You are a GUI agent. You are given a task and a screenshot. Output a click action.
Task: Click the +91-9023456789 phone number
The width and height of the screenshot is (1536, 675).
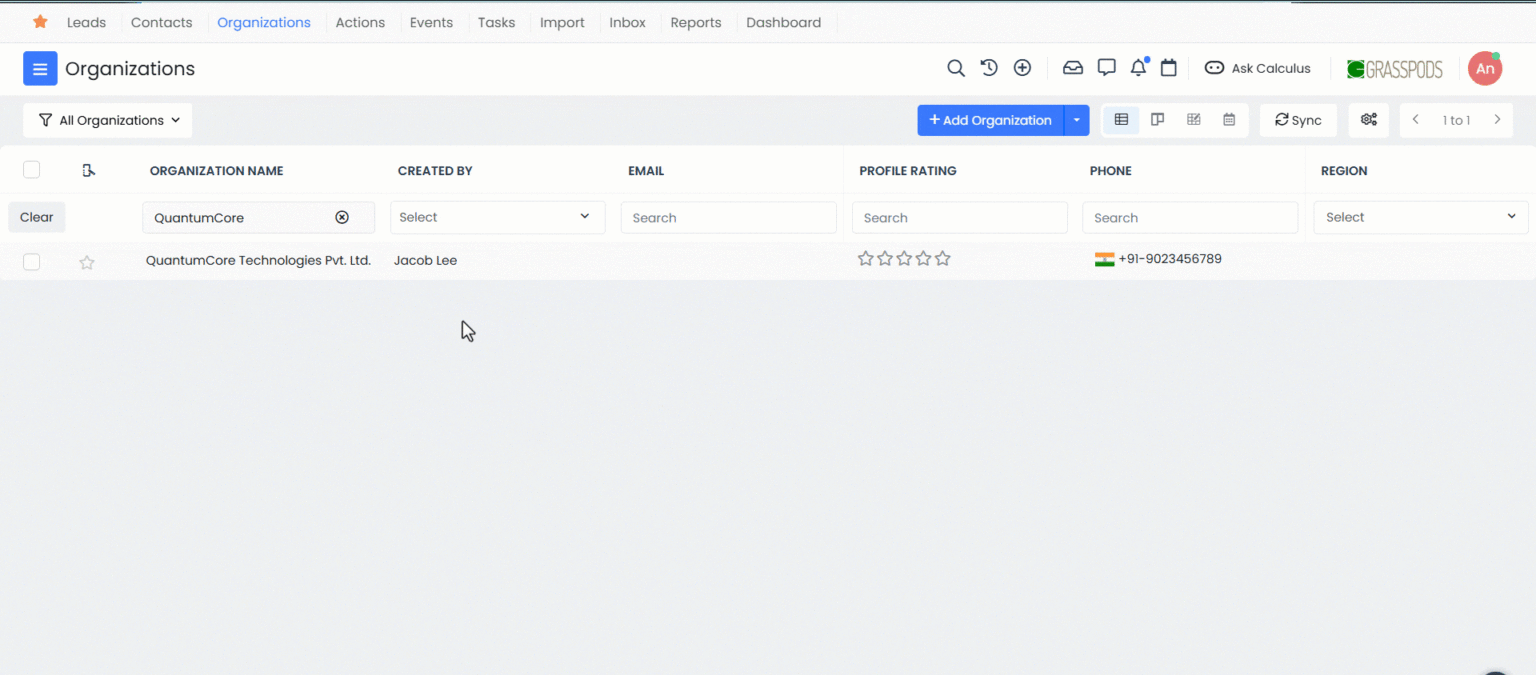[x=1170, y=259]
